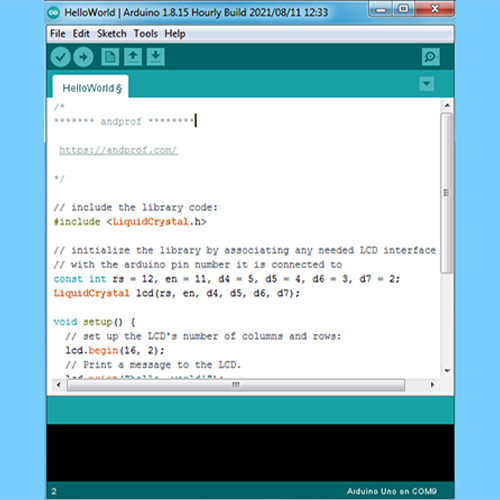Create a new sketch using the page icon
Image resolution: width=500 pixels, height=500 pixels.
[x=110, y=57]
